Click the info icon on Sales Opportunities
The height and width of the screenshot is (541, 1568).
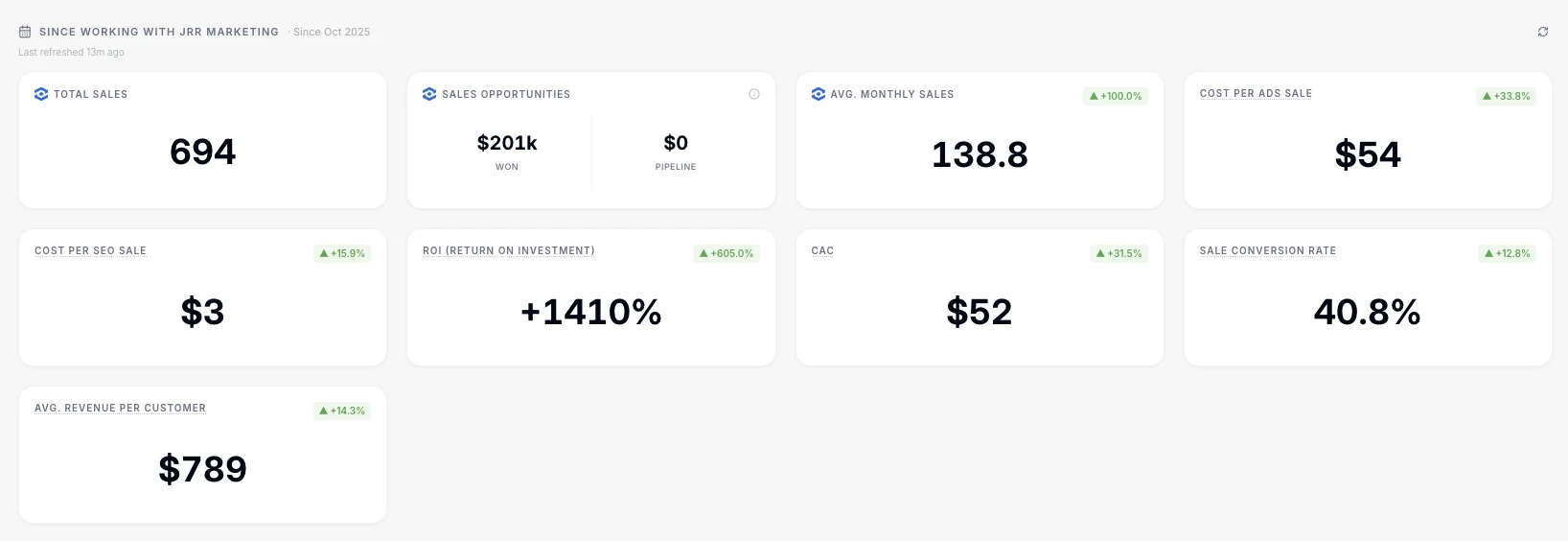tap(754, 94)
